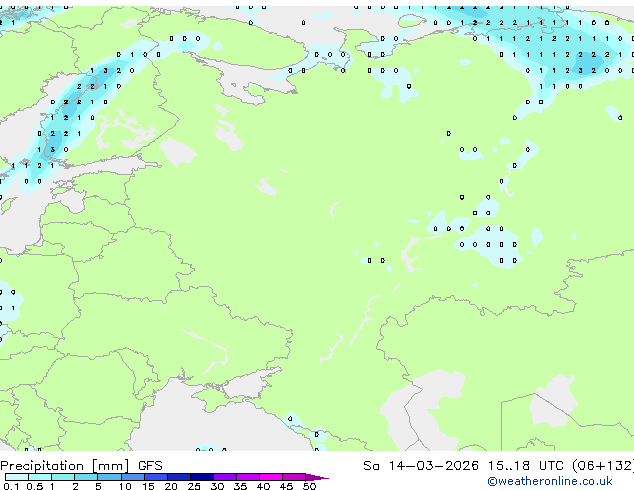634x490 pixels.
Task: Choose the 35–40 mm legend swatch
Action: click(x=248, y=477)
